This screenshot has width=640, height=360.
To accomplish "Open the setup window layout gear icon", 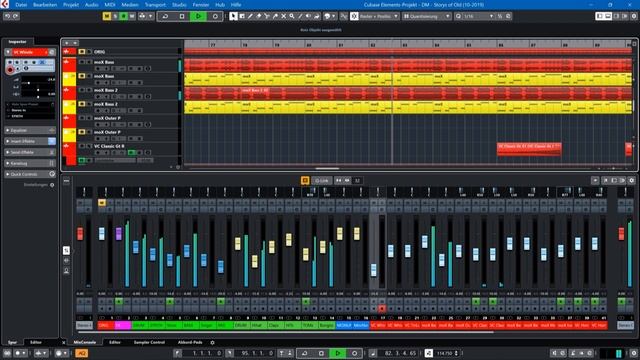I will click(x=634, y=16).
